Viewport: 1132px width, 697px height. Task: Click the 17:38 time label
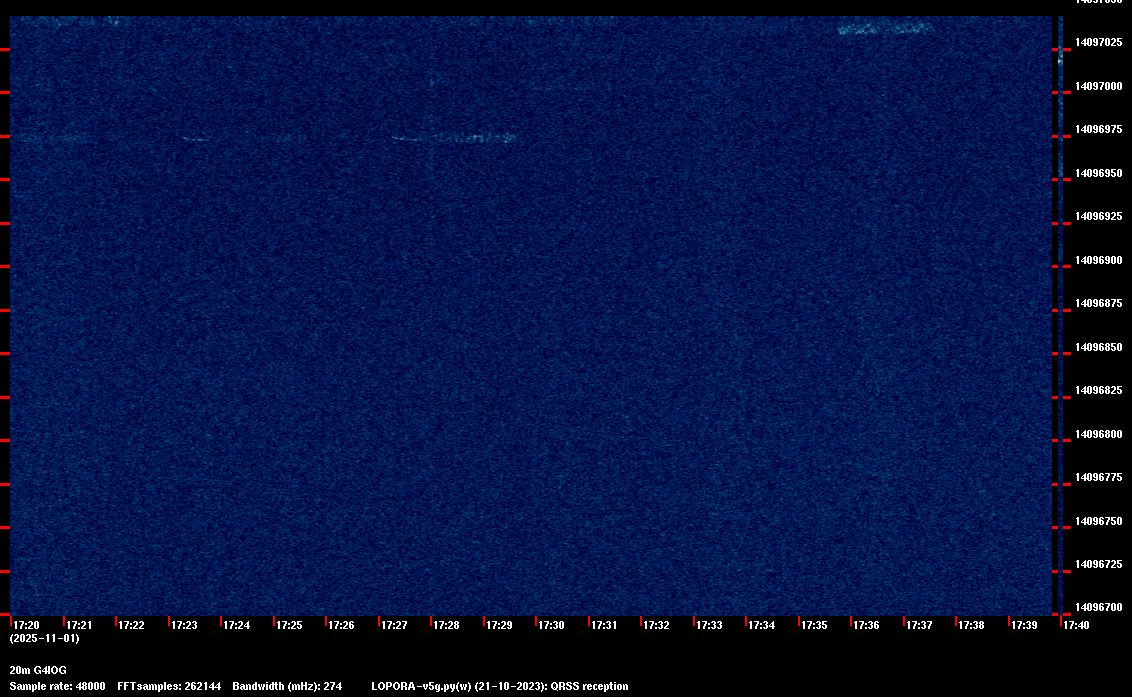(x=972, y=625)
